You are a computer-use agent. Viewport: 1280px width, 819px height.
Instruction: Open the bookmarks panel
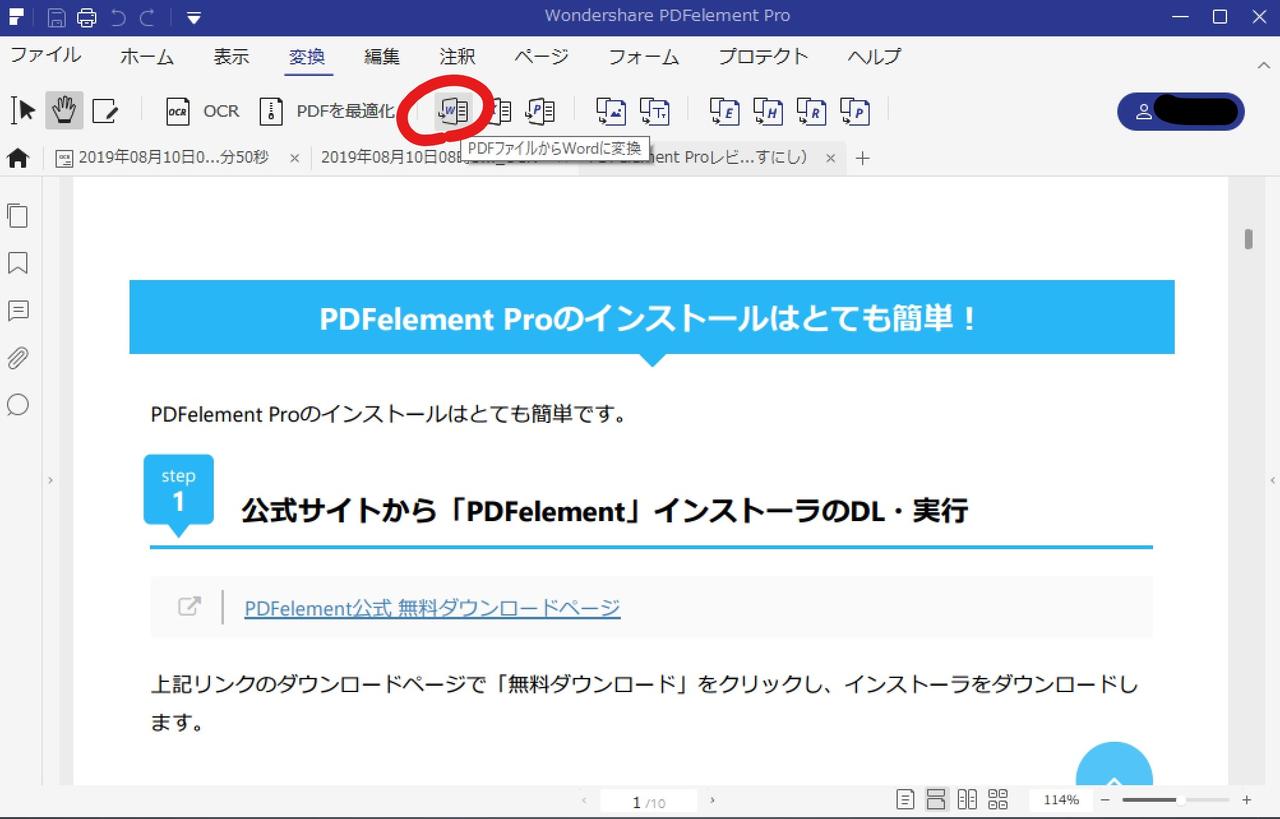click(x=18, y=263)
